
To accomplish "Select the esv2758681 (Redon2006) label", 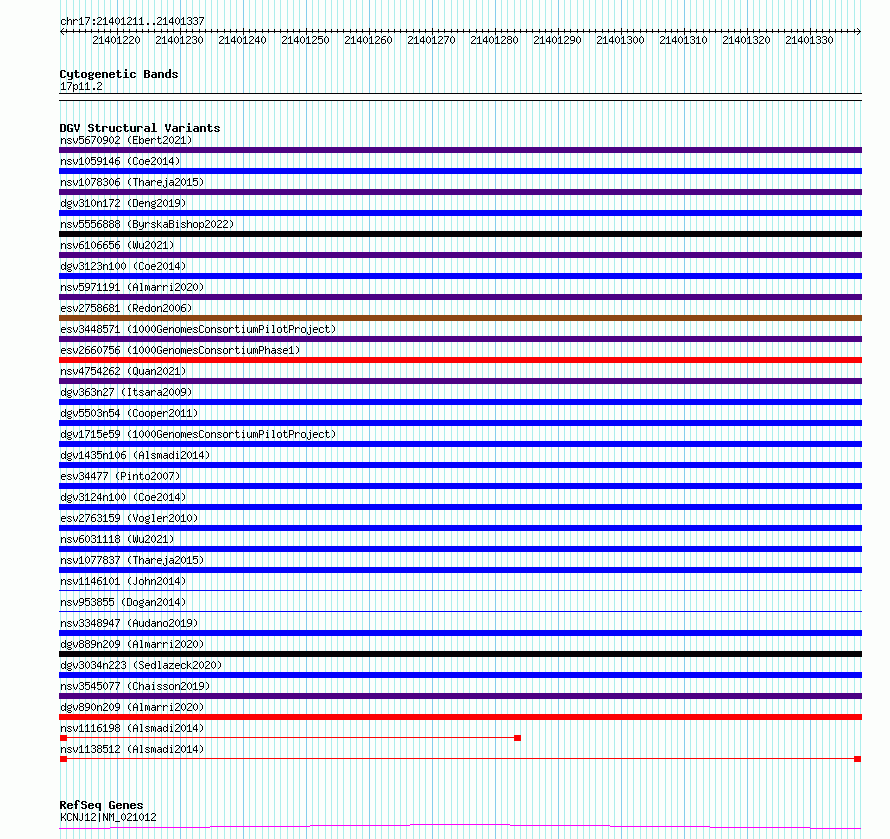I will pos(126,308).
